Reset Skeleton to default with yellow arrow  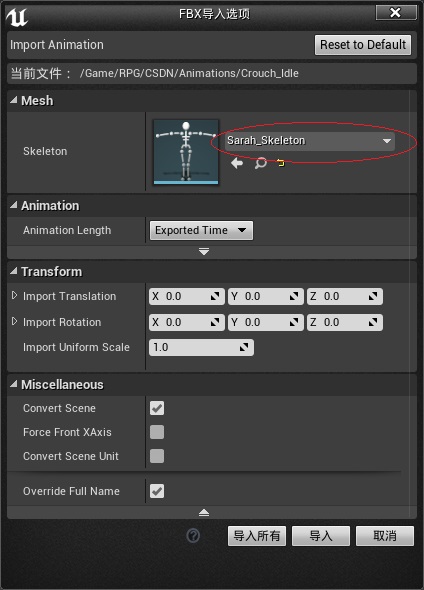(x=280, y=163)
